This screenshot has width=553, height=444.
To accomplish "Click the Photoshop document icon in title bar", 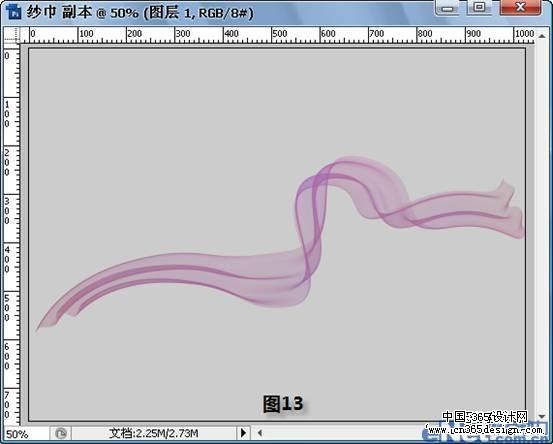I will click(x=13, y=11).
